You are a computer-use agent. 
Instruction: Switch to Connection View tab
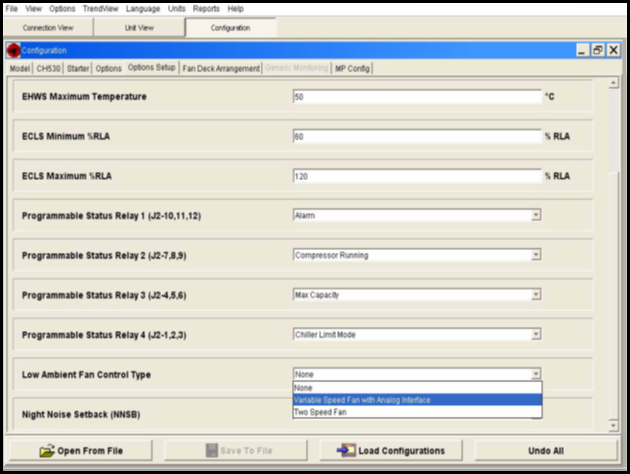[x=48, y=28]
